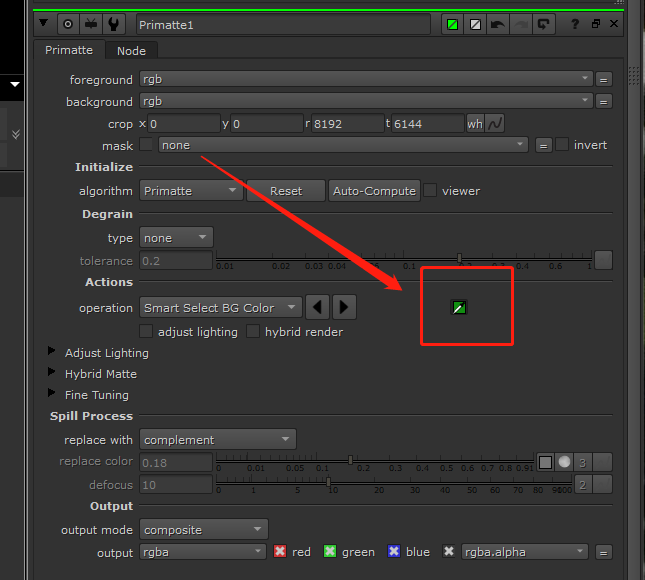
Task: Open the mask none dropdown
Action: (343, 145)
